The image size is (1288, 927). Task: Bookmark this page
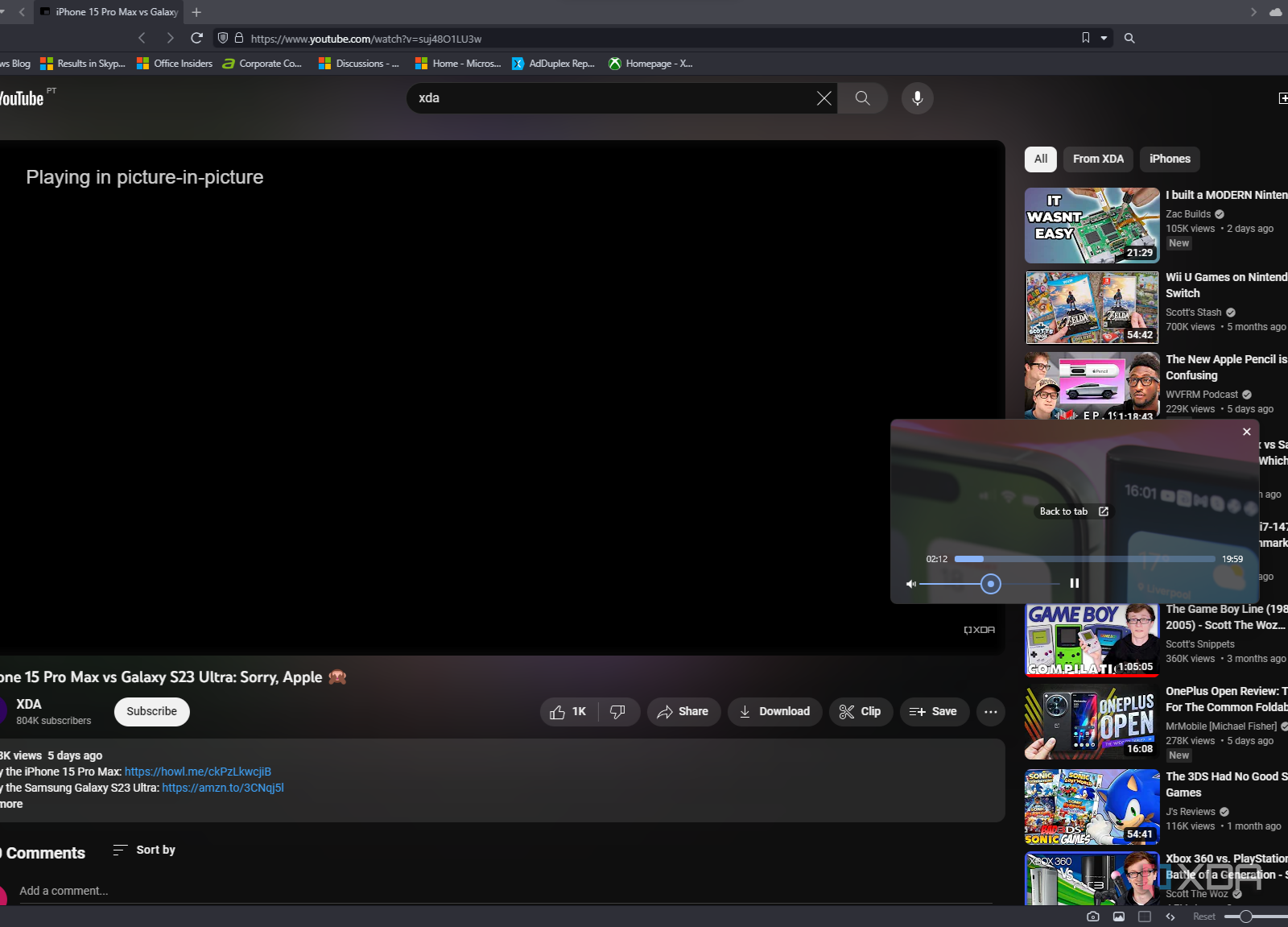click(x=1086, y=38)
